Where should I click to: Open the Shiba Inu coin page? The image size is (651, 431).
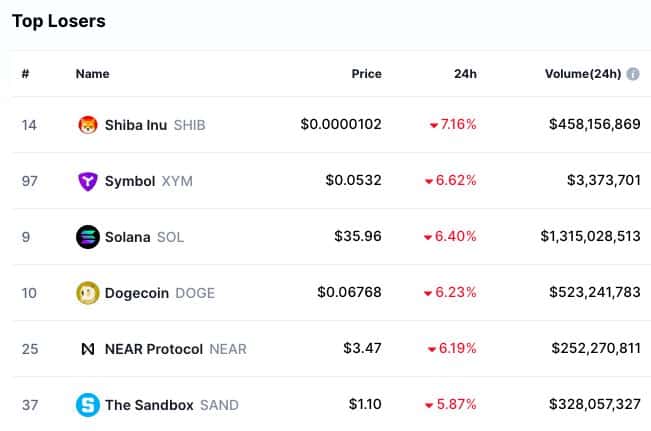pos(136,125)
